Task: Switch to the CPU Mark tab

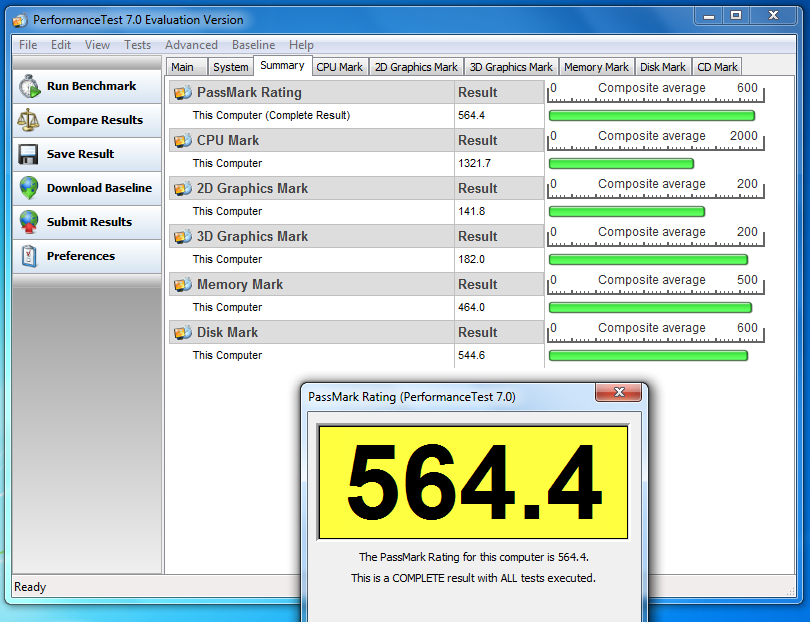Action: pyautogui.click(x=339, y=67)
